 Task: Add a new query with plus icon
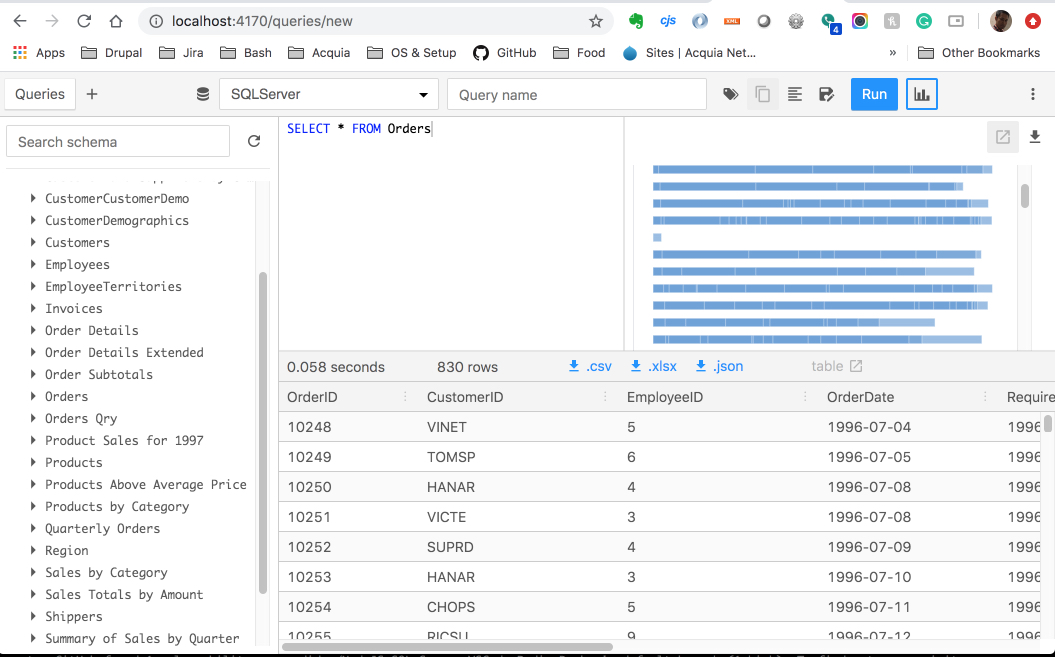coord(92,94)
